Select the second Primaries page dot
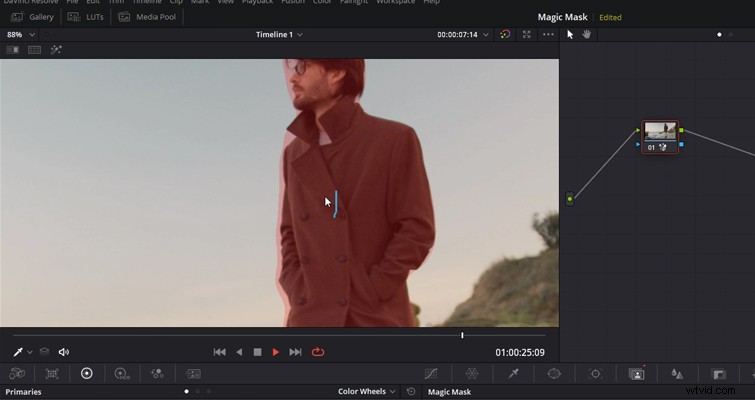 click(x=197, y=392)
